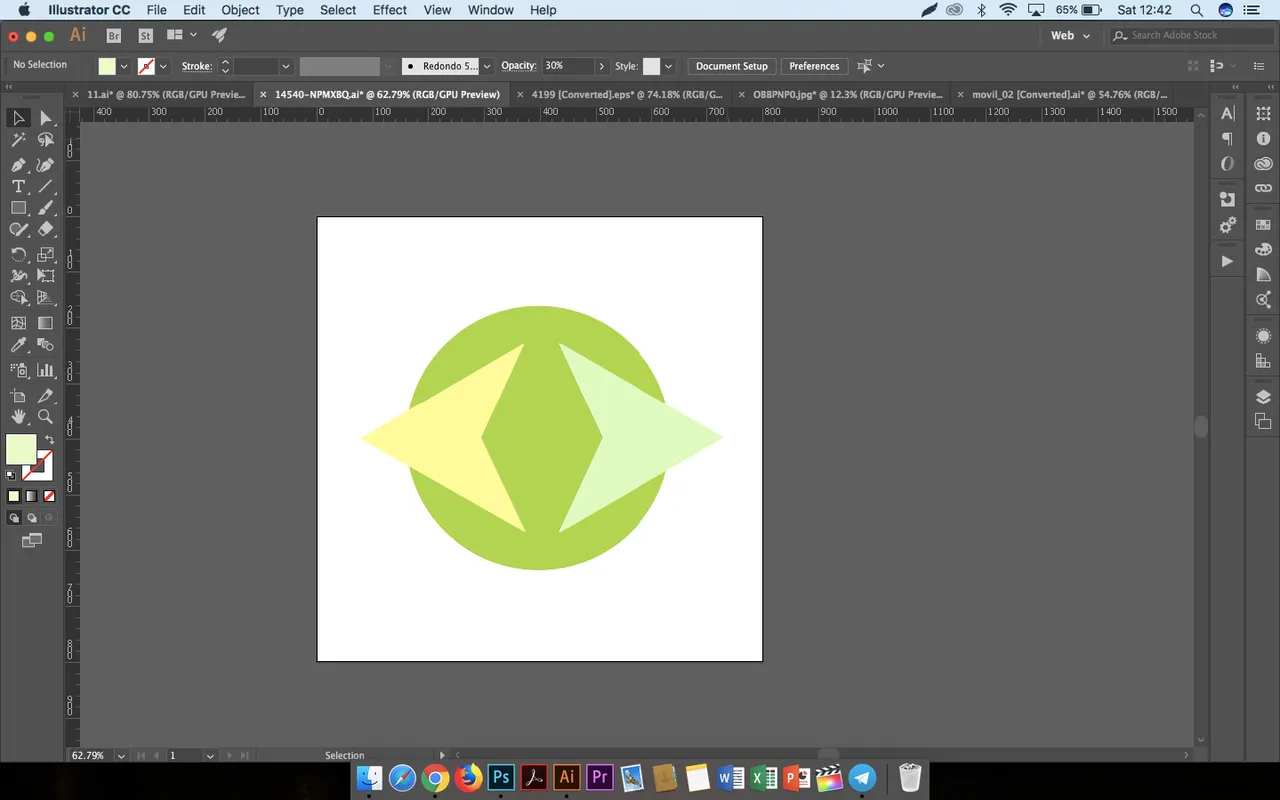Open the graphic Style dropdown
Screen dimensions: 1280x800
tap(668, 66)
